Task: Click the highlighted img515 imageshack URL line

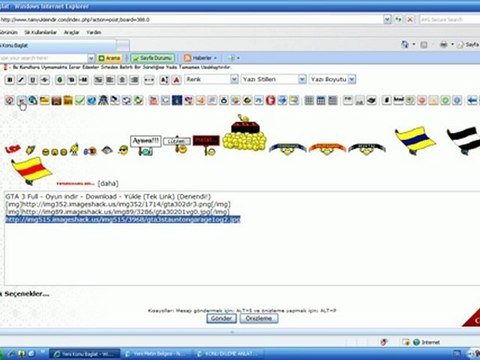Action: 123,219
